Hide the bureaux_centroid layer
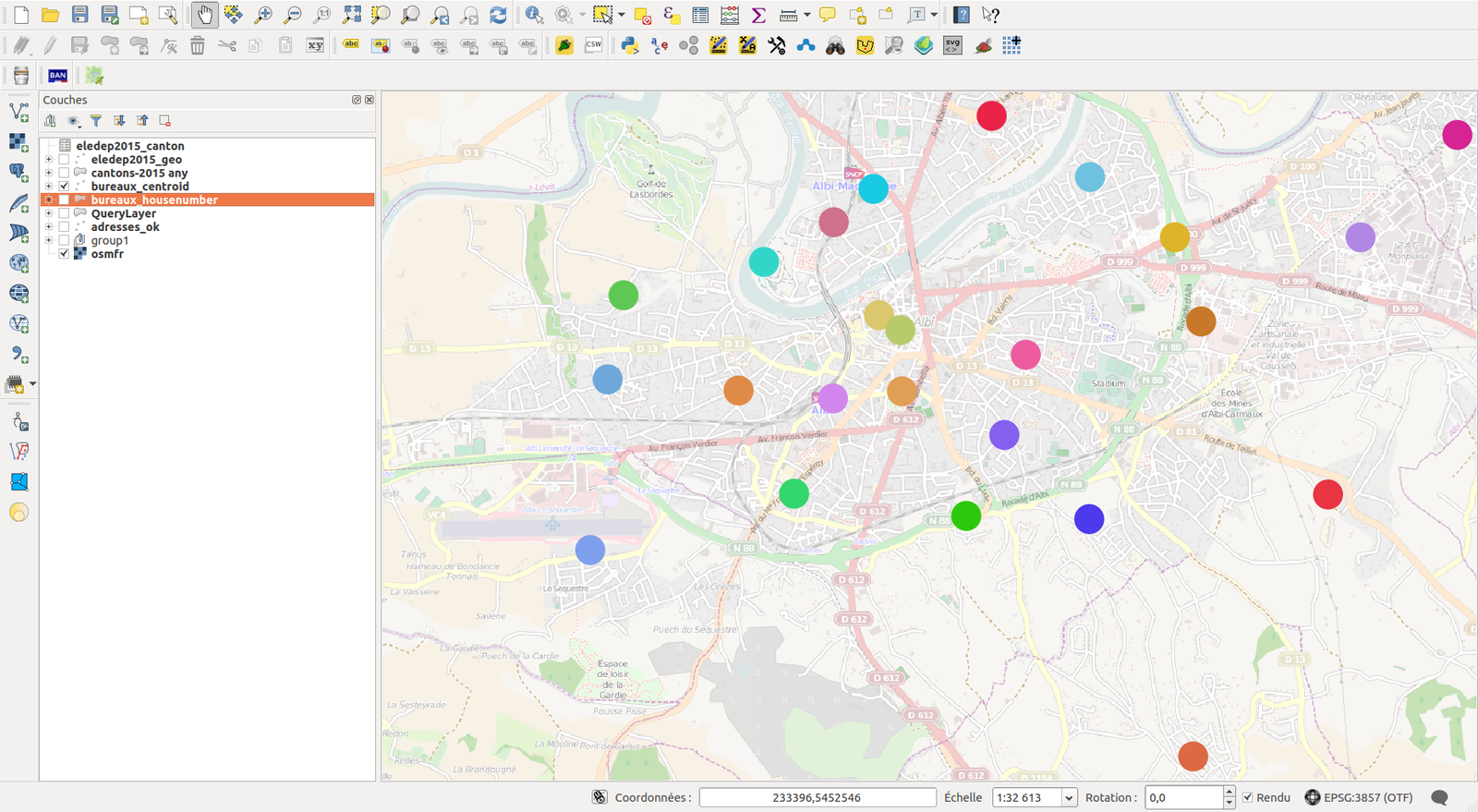1478x812 pixels. click(x=64, y=187)
